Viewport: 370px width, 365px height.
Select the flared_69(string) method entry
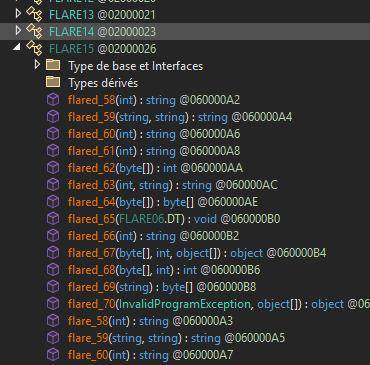click(x=162, y=287)
